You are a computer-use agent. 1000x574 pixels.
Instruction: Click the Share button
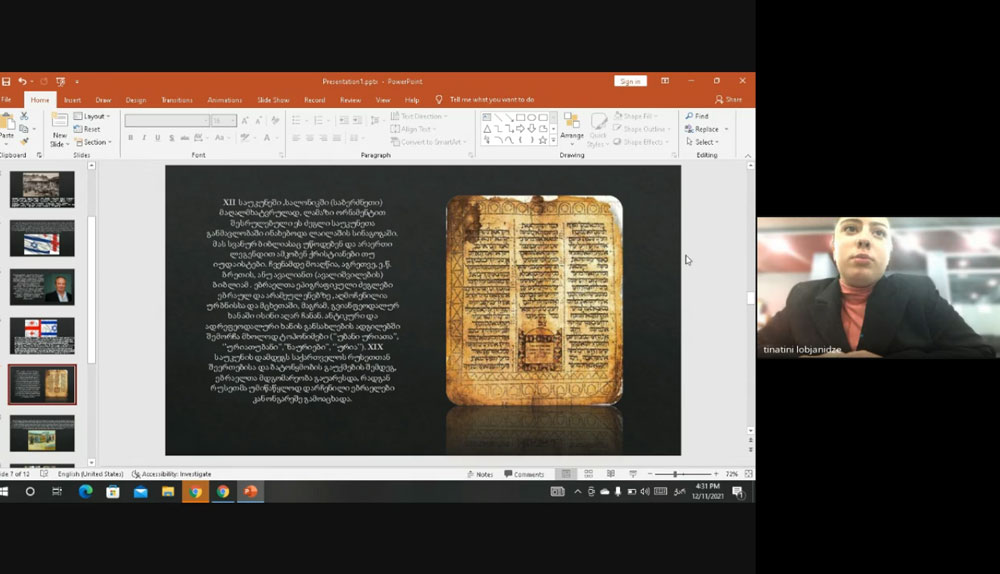(729, 100)
